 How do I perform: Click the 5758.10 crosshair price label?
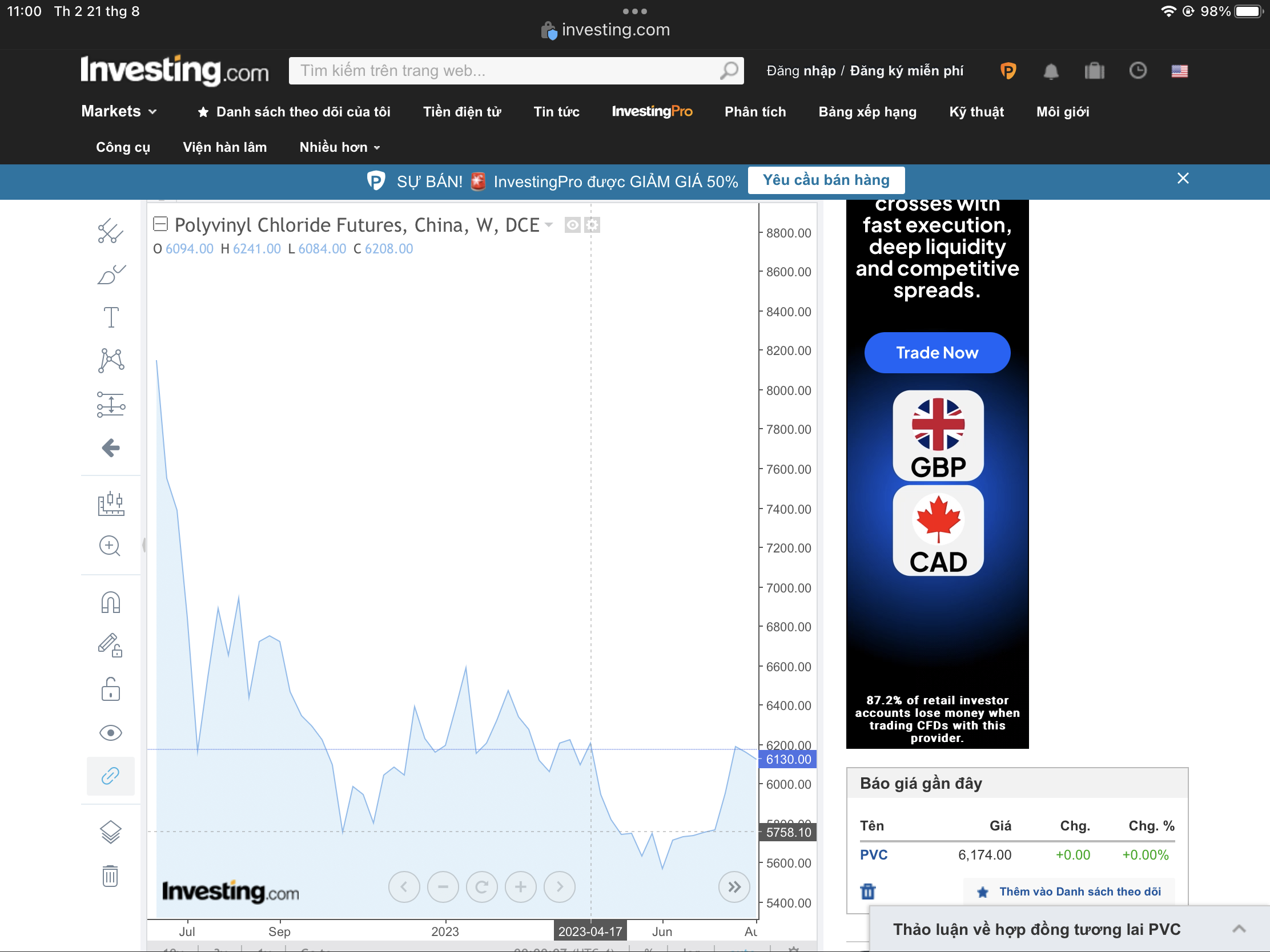787,832
